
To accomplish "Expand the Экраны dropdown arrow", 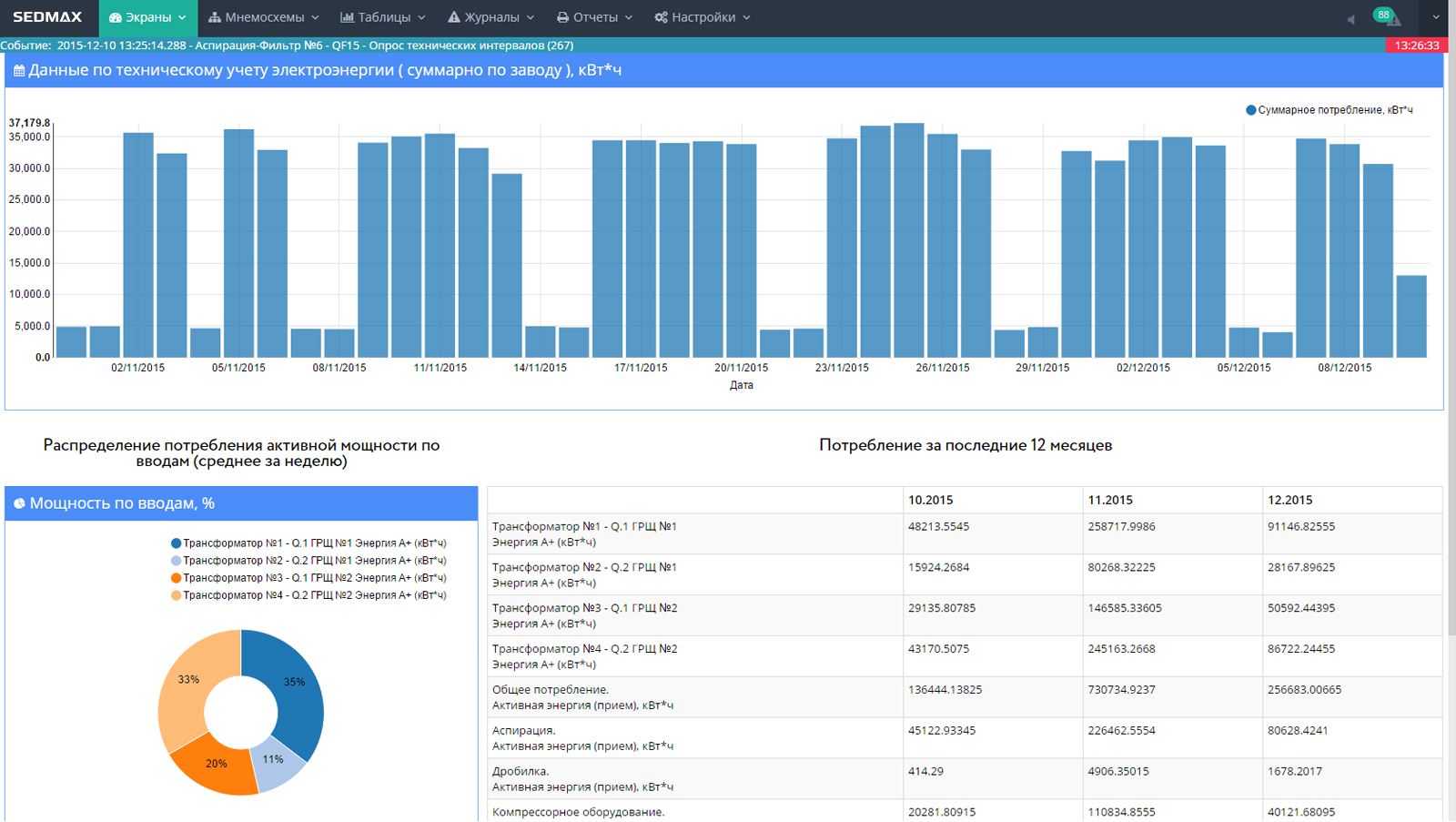I will coord(182,17).
